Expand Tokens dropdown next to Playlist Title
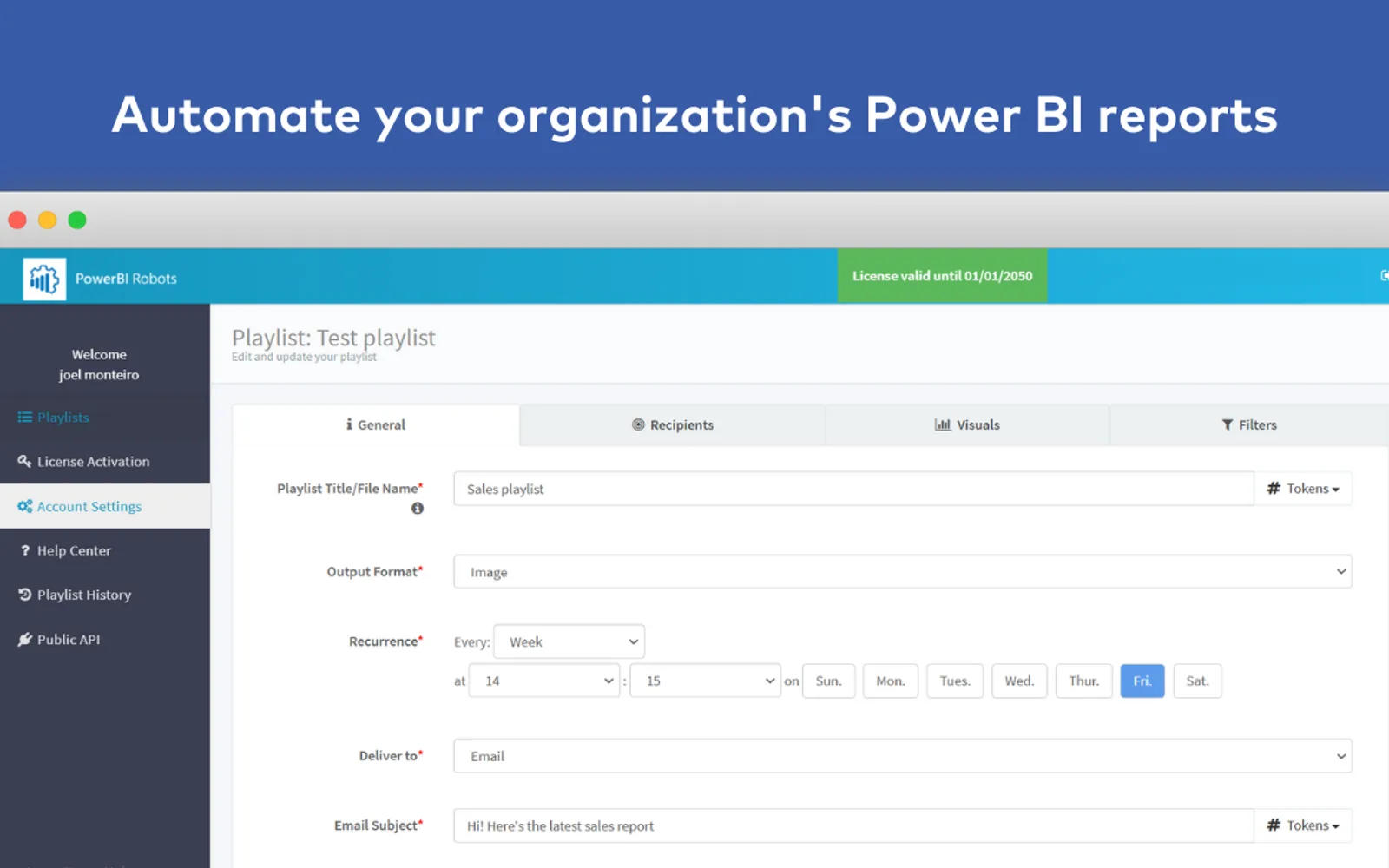Viewport: 1389px width, 868px height. click(x=1303, y=489)
